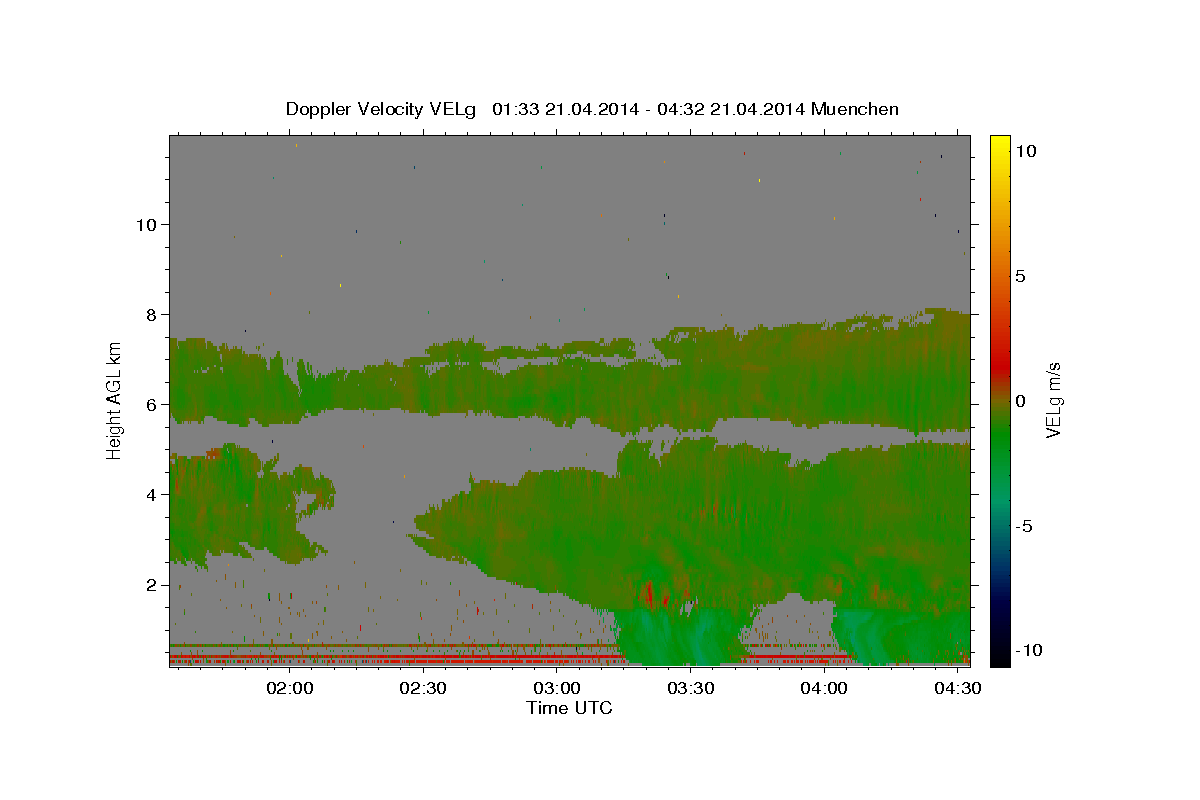1200x800 pixels.
Task: Click the height axis label 2
Action: (x=152, y=584)
